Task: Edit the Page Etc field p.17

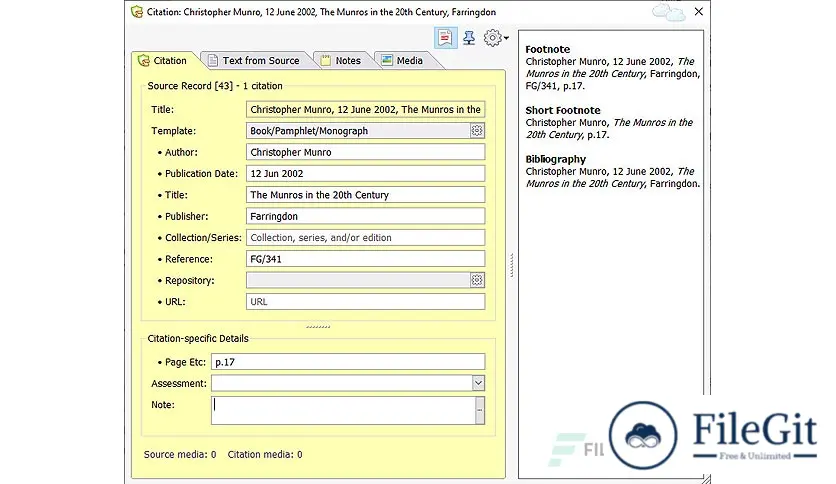Action: click(x=348, y=361)
